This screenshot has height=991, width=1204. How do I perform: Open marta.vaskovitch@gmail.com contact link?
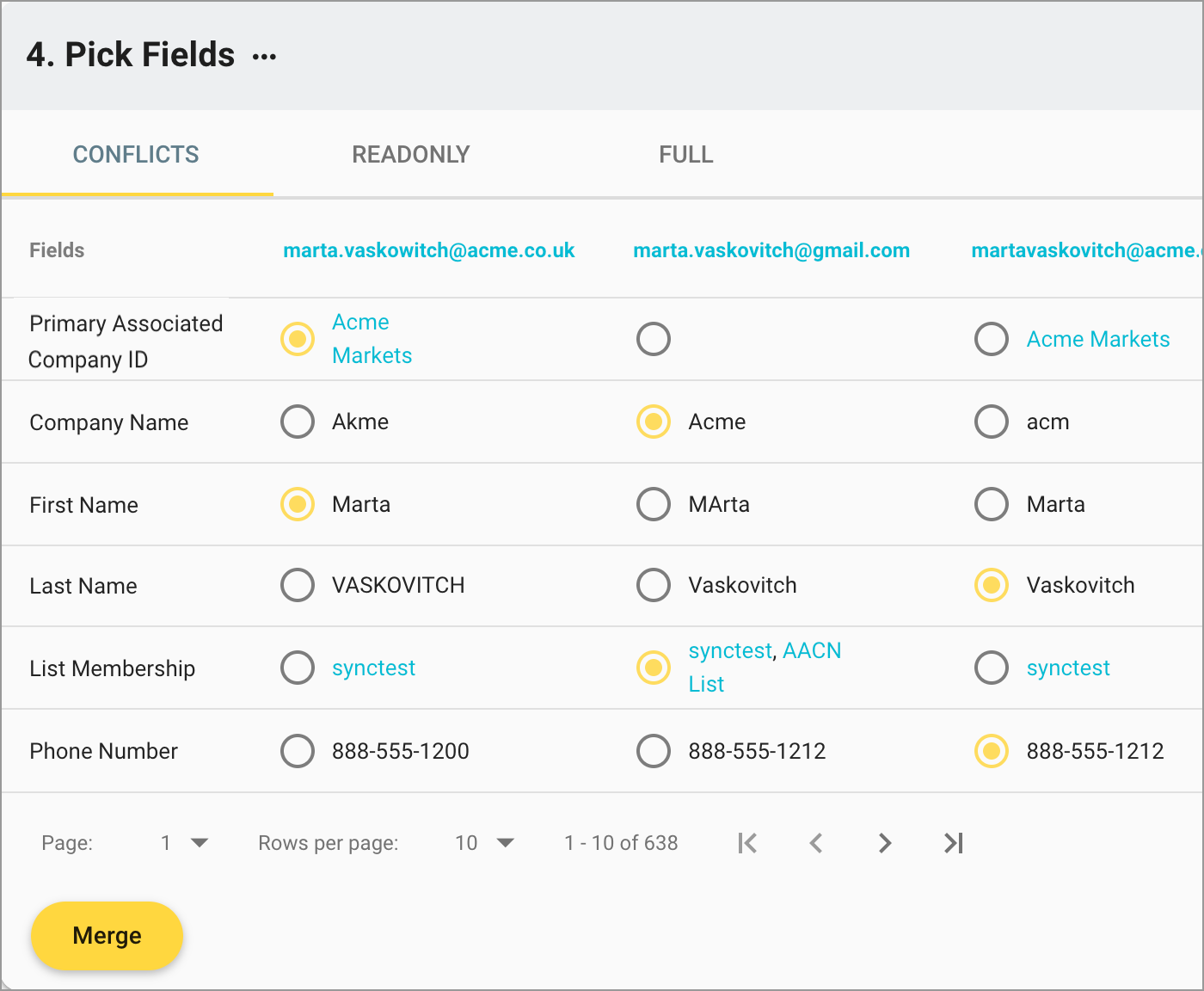point(771,250)
